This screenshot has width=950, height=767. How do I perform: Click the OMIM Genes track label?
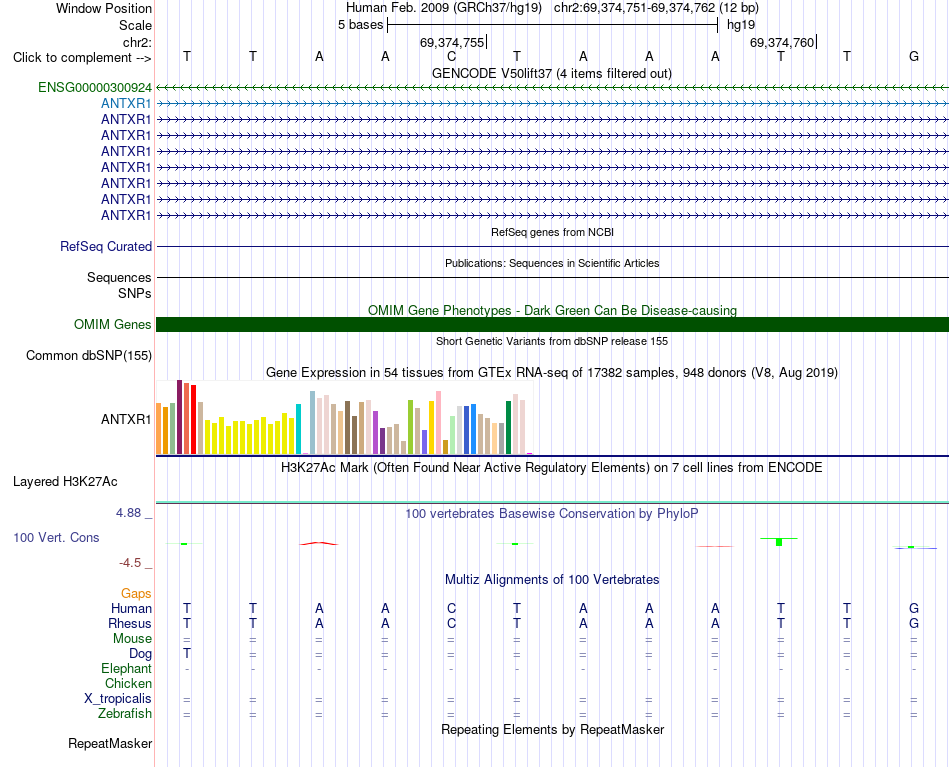(112, 325)
